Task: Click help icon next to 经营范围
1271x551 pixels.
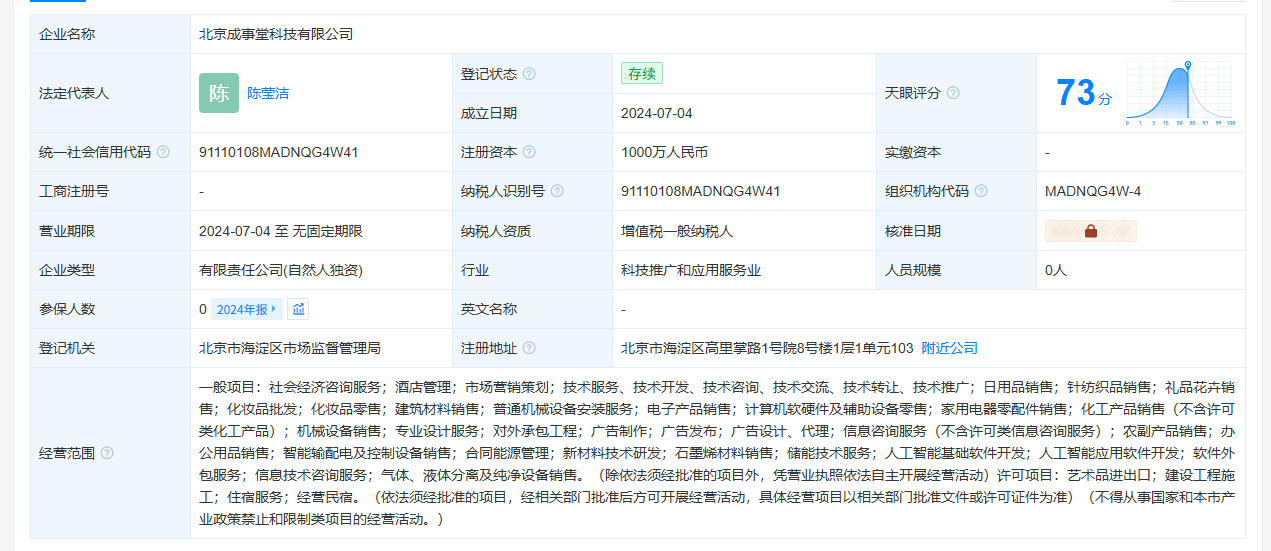Action: pos(107,453)
